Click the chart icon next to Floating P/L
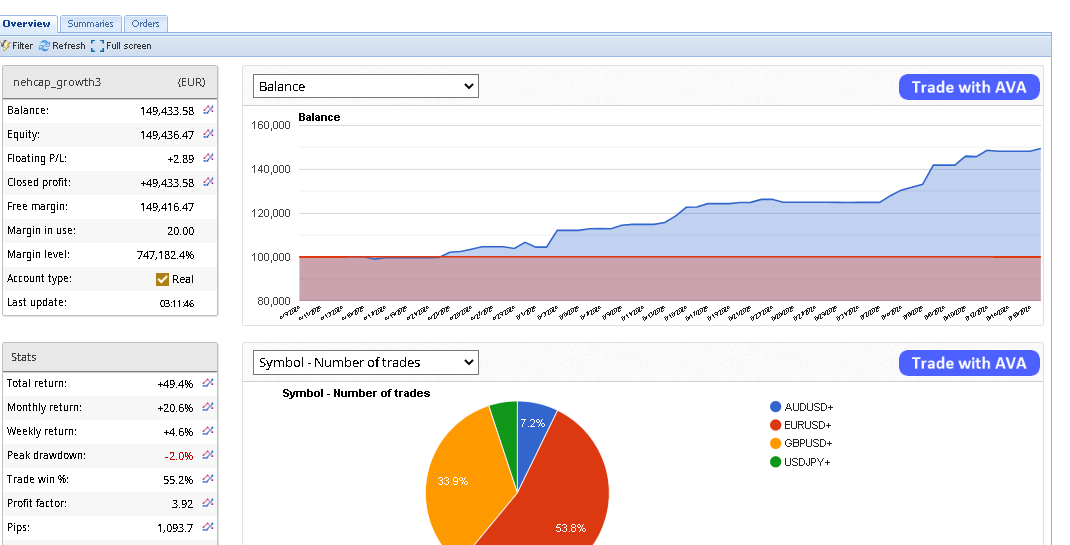The height and width of the screenshot is (545, 1070). click(x=208, y=158)
